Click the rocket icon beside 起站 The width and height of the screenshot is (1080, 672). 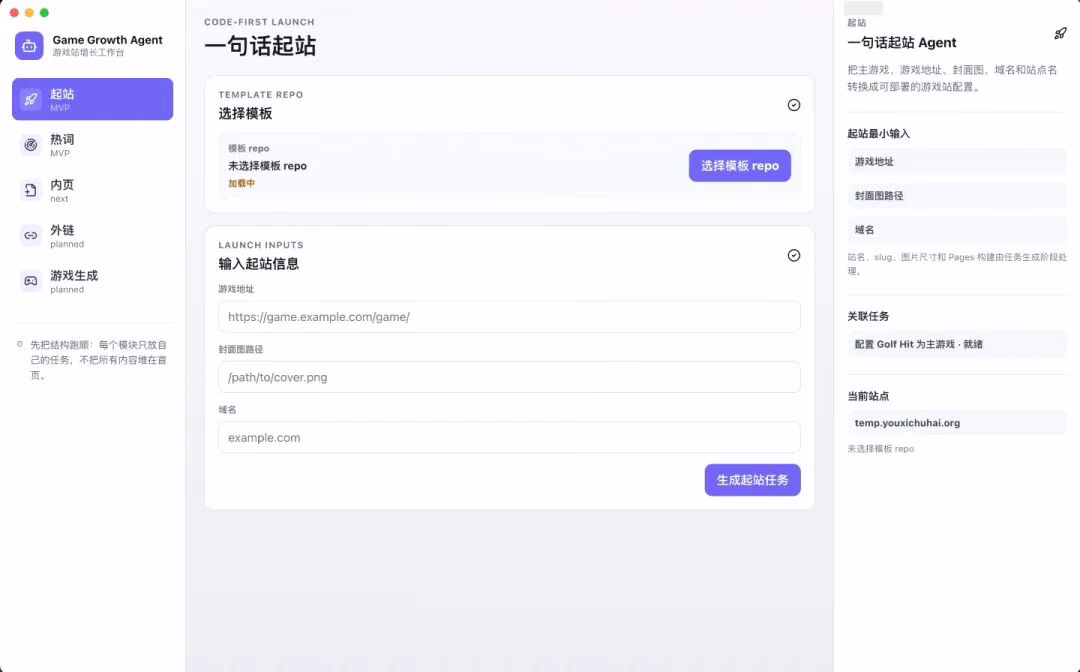tap(30, 99)
